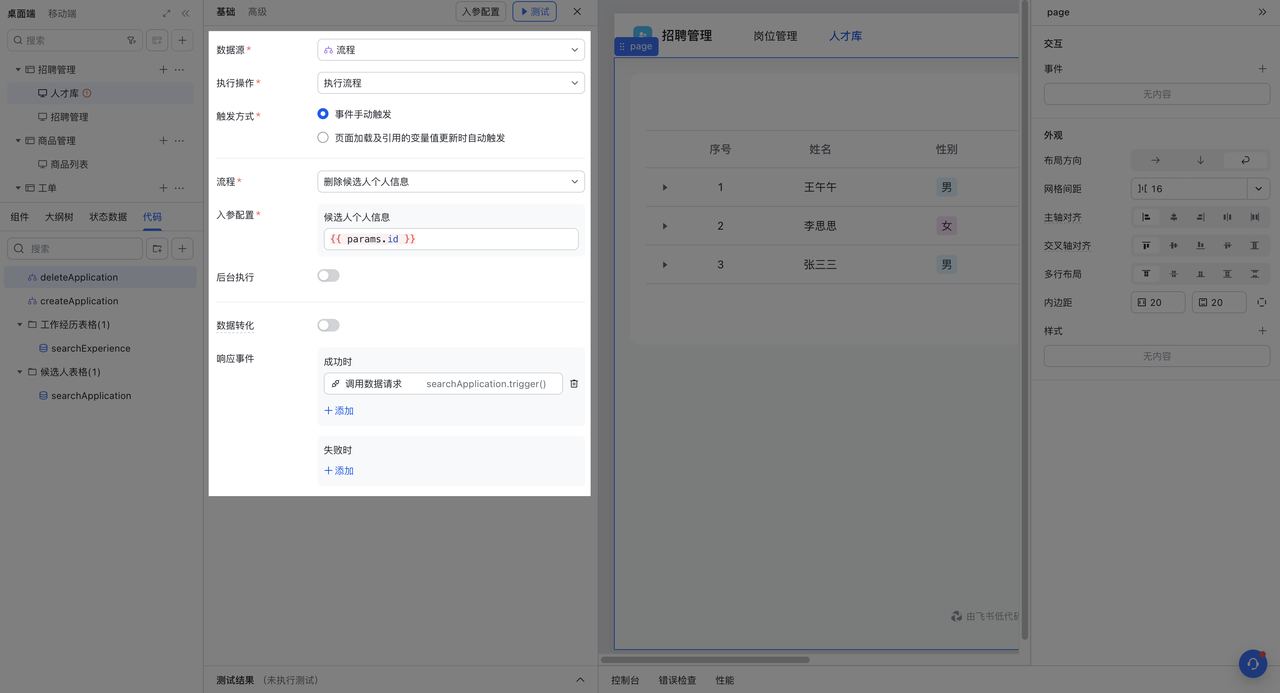Click 添加 under 成功时
The width and height of the screenshot is (1280, 693).
click(x=339, y=411)
